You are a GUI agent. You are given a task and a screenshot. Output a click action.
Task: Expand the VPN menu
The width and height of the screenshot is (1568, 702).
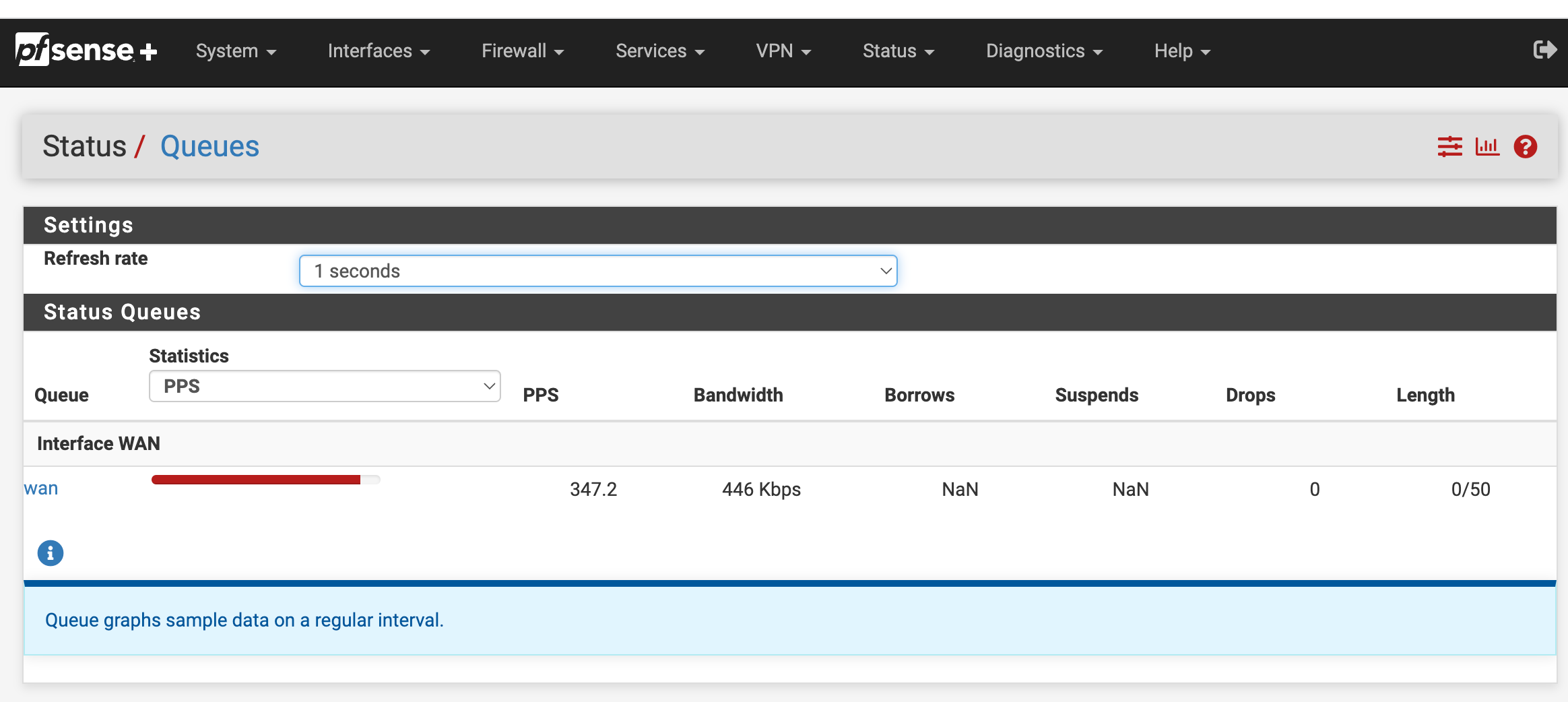(x=783, y=51)
